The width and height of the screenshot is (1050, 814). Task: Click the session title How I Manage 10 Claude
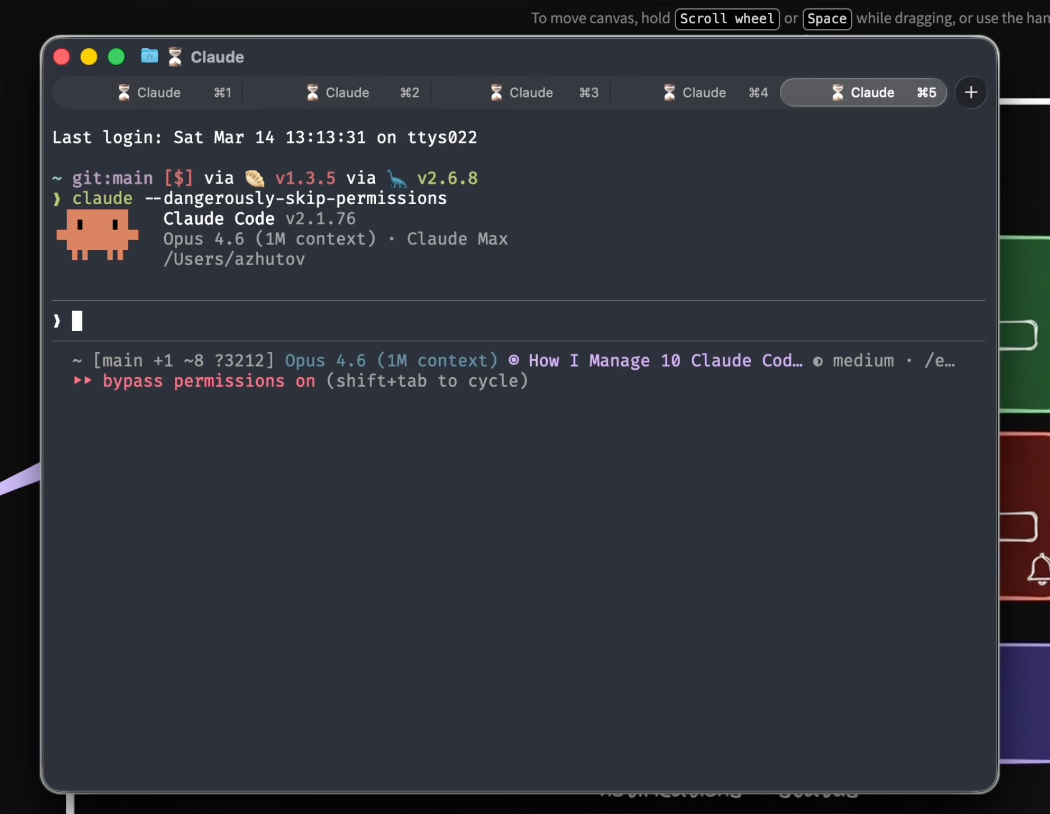[x=664, y=361]
